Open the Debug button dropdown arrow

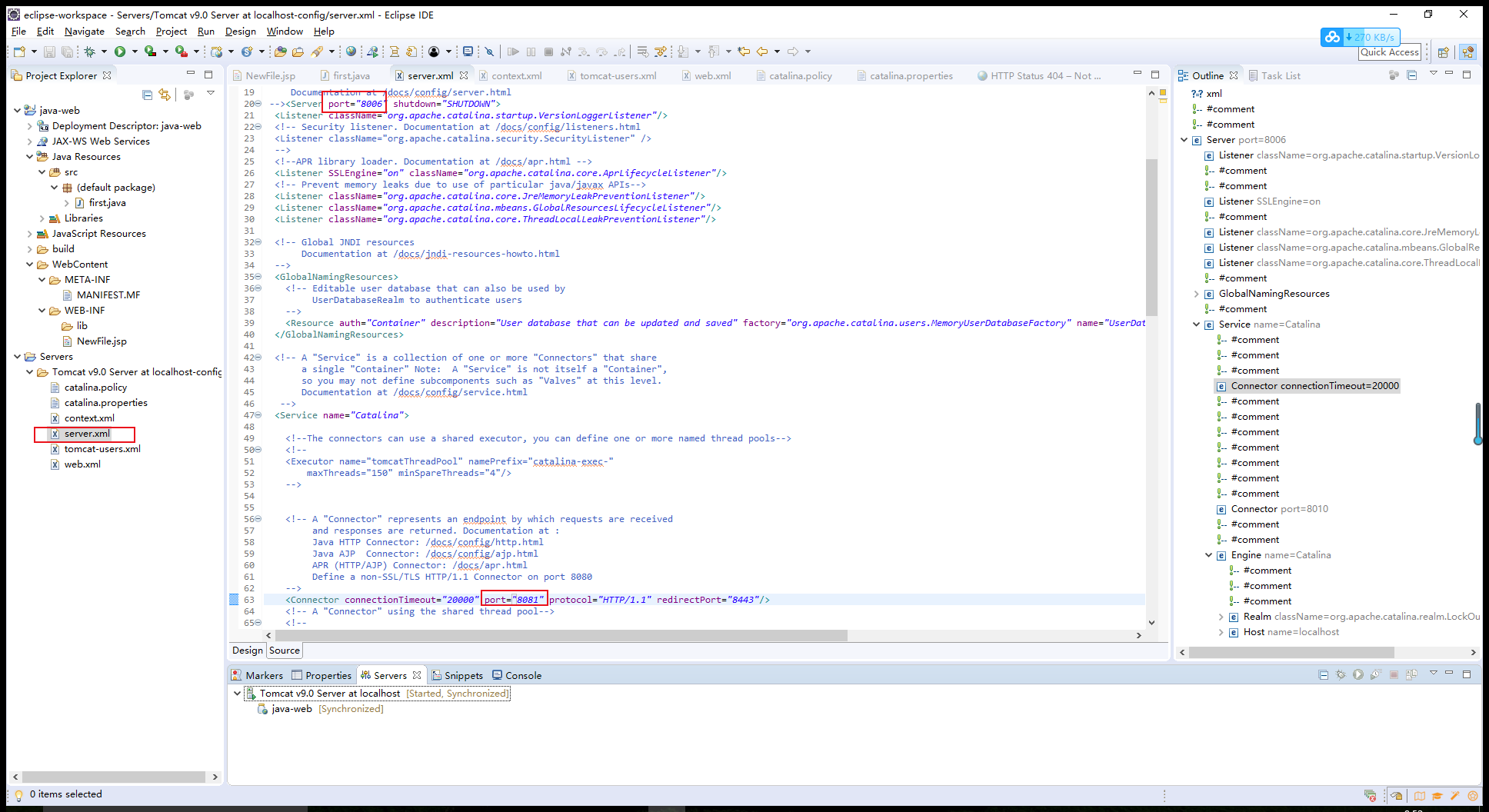click(104, 52)
